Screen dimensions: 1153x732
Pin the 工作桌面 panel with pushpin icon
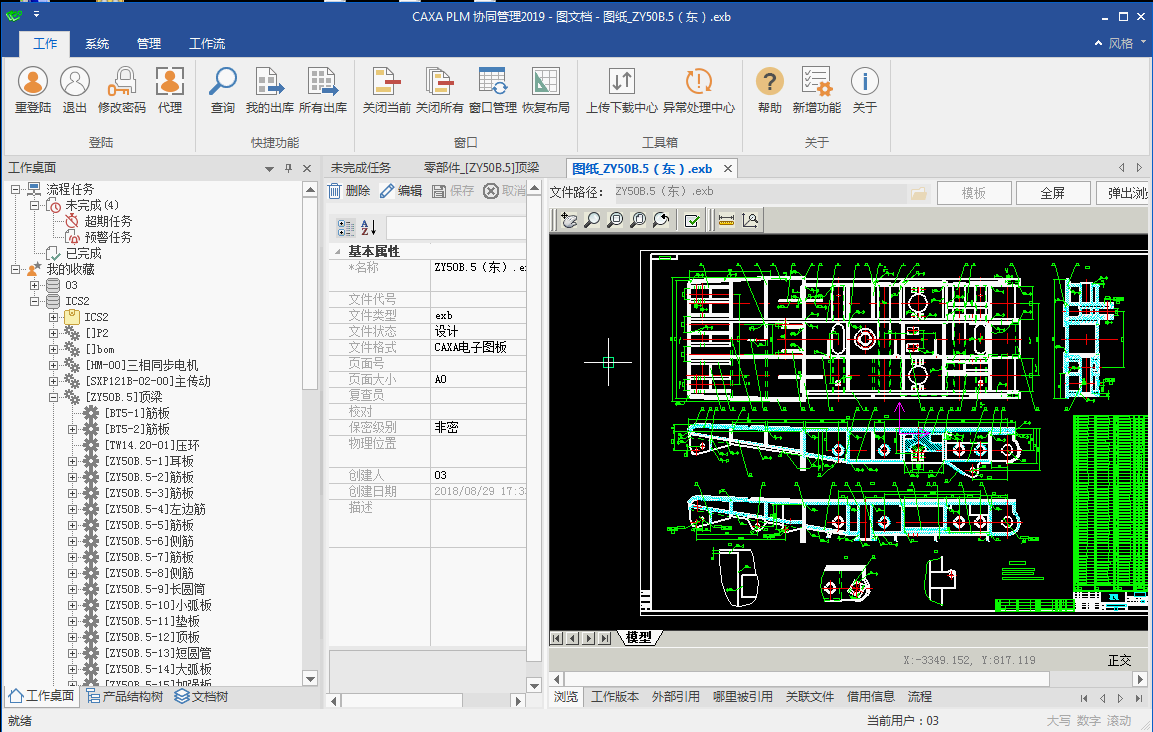(288, 168)
